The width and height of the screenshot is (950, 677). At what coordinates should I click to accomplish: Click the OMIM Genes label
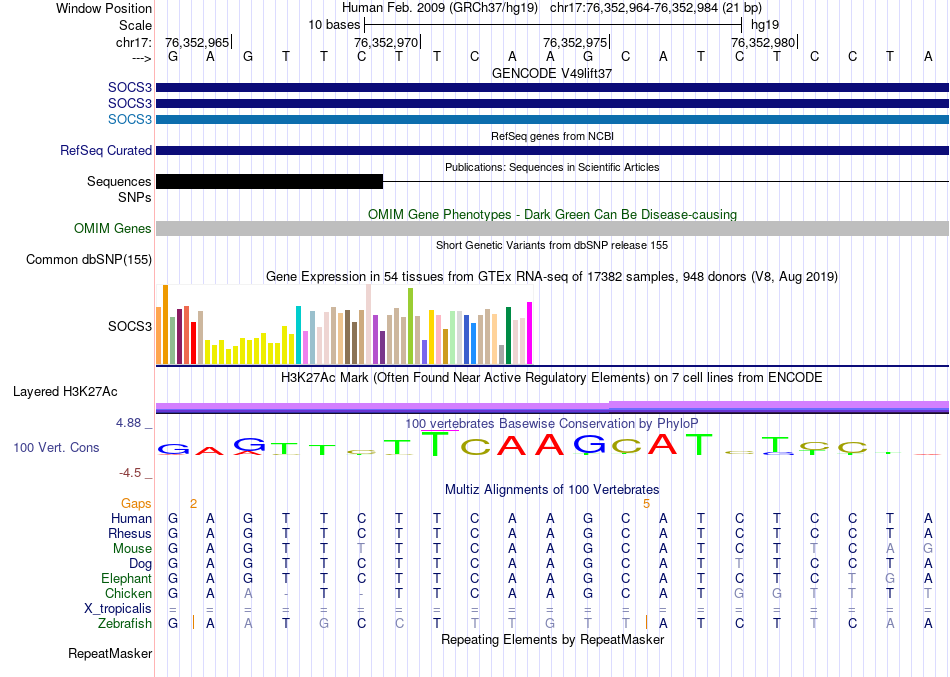tap(113, 228)
